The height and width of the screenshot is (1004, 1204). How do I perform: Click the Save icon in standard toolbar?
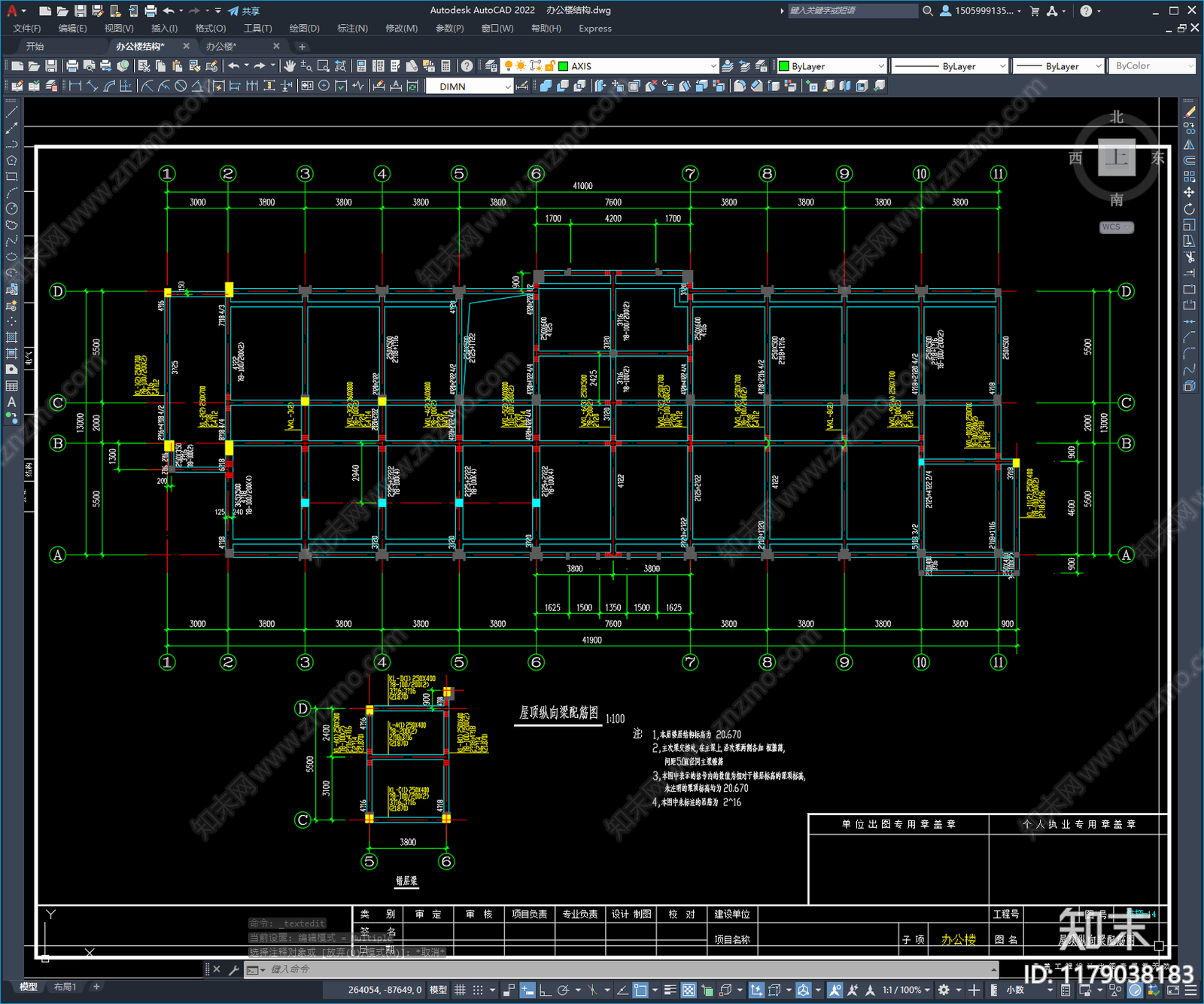click(x=50, y=66)
